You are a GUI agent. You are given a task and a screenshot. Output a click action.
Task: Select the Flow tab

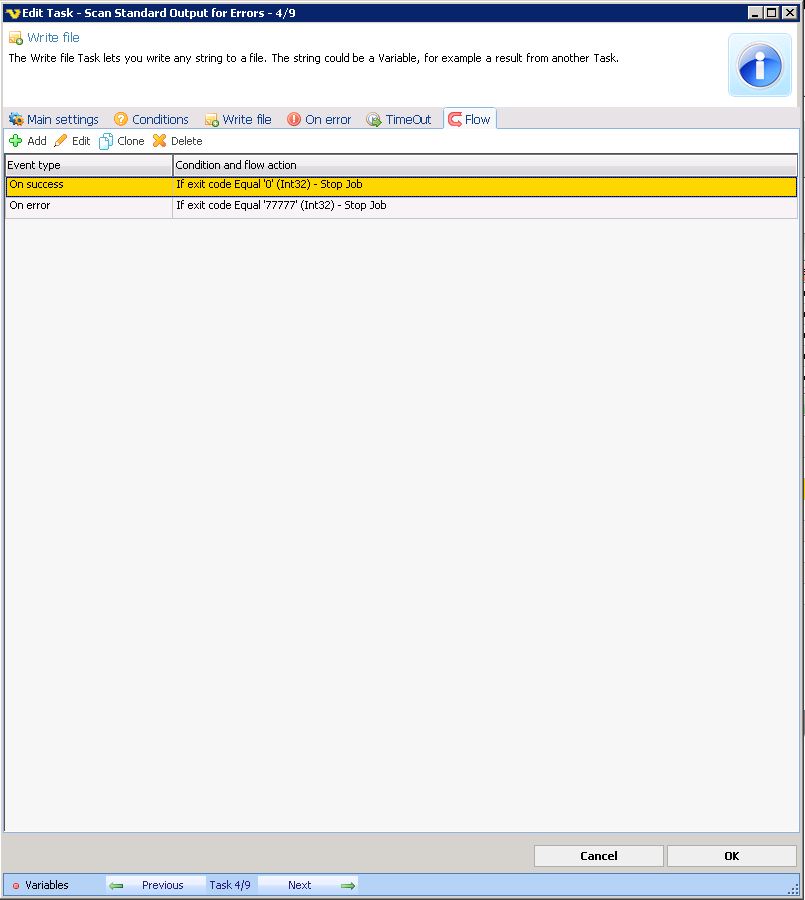470,119
